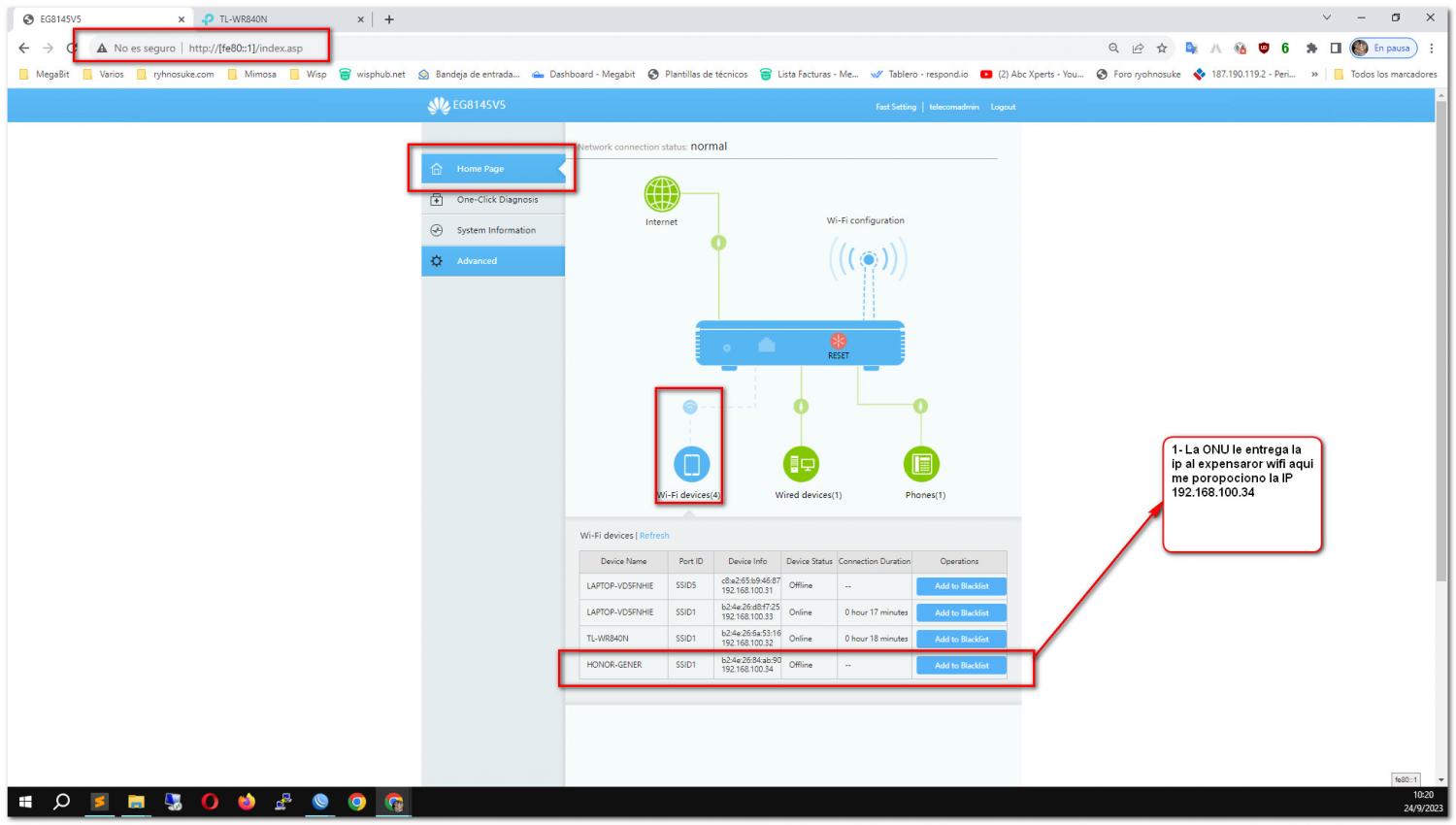1456x825 pixels.
Task: Select the Wired devices icon
Action: 801,464
